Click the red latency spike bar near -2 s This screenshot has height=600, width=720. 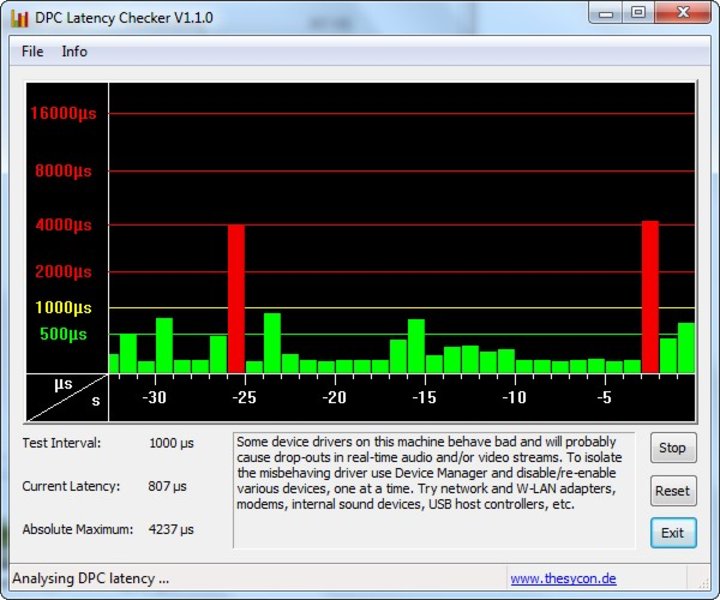650,297
